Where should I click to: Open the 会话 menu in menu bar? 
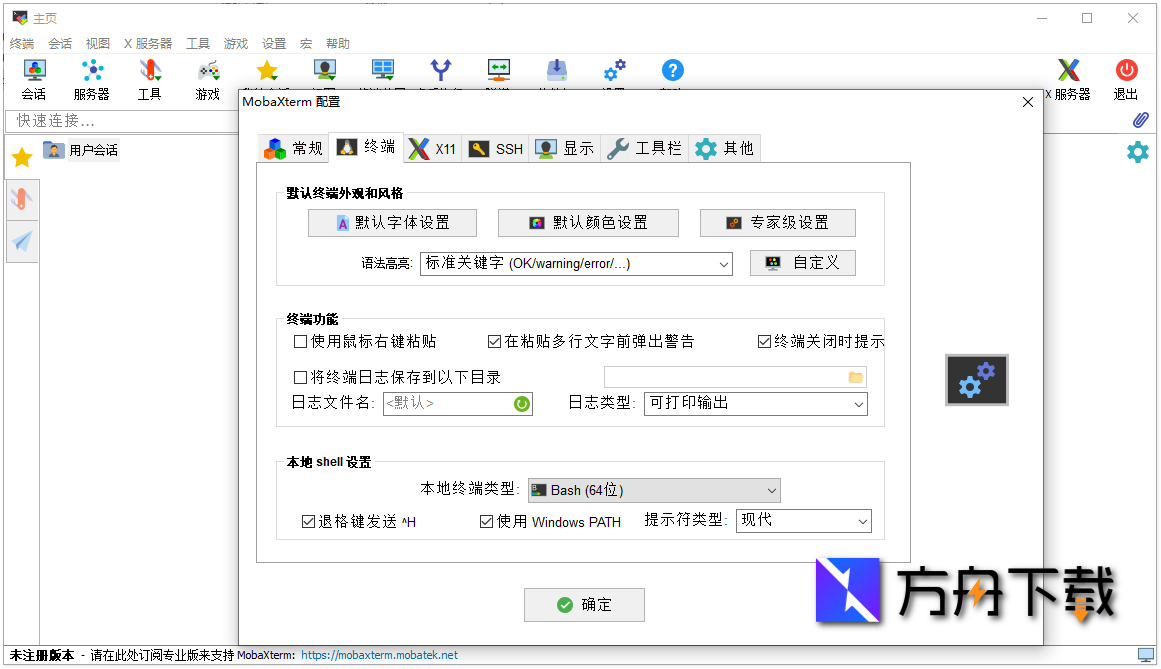(x=60, y=43)
